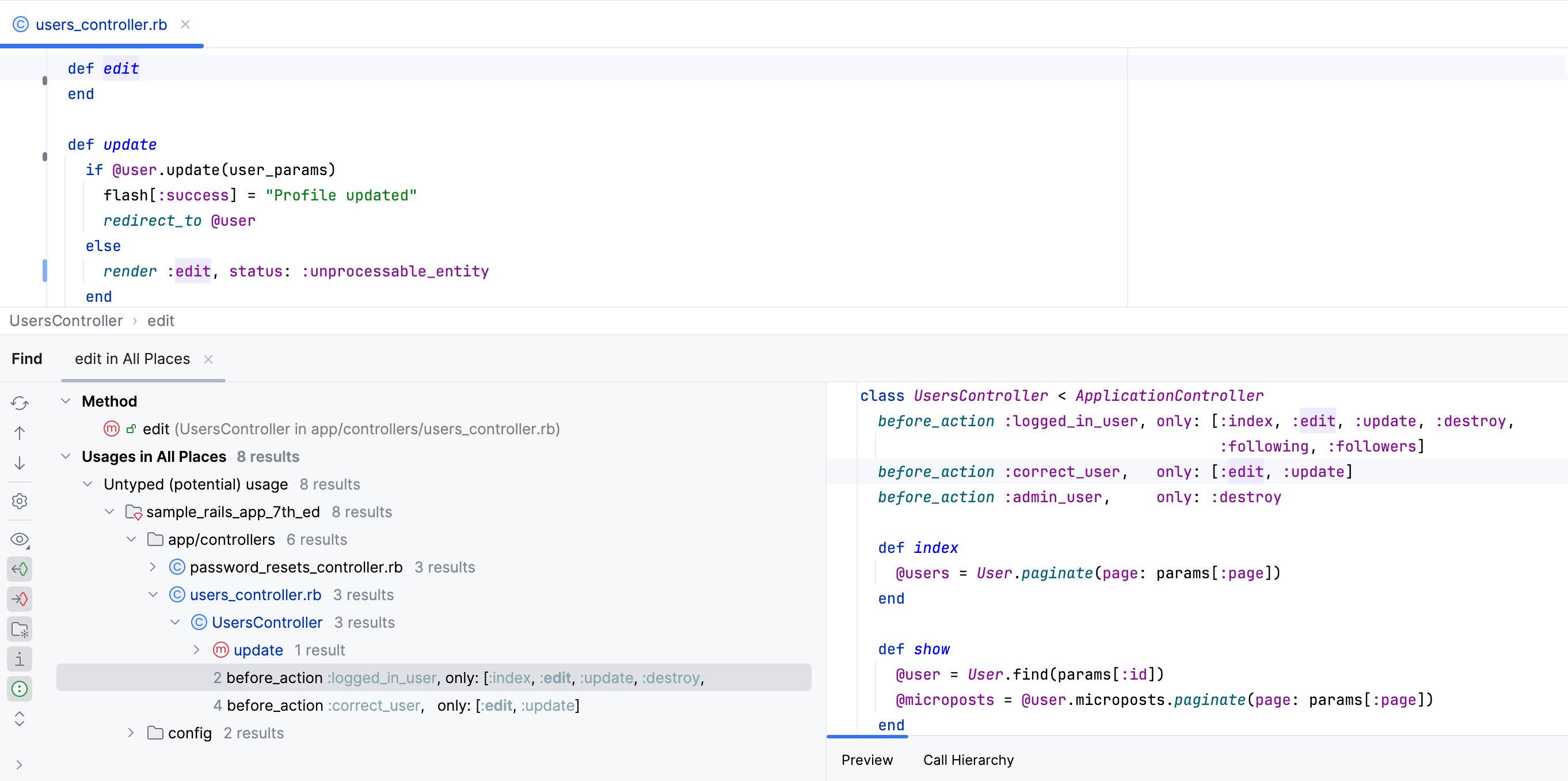Click the 8 results link beside Usages
1568x781 pixels.
pos(268,456)
